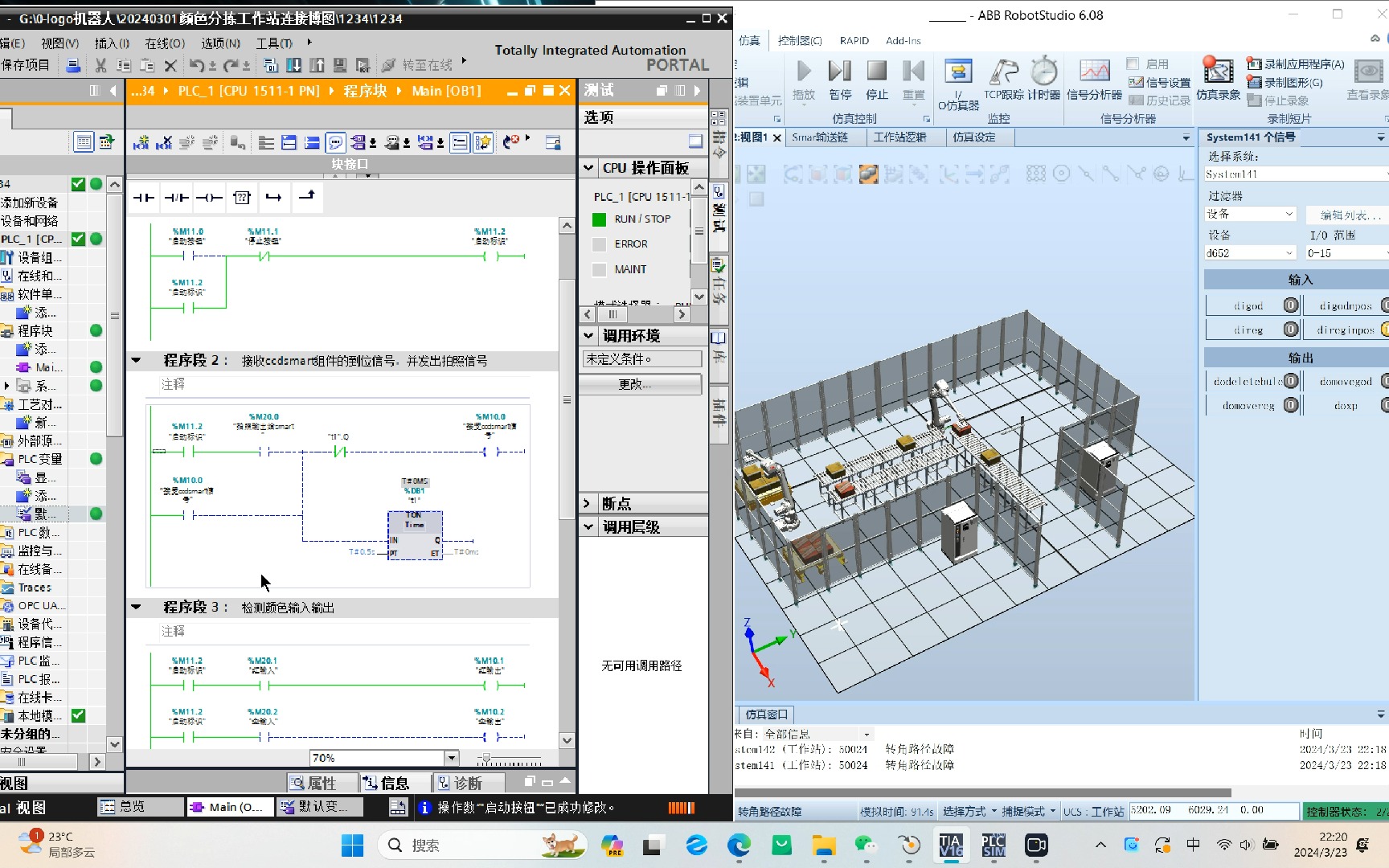The image size is (1389, 868).
Task: Open the stopwatch timer tool in RobotStudio
Action: point(1044,79)
